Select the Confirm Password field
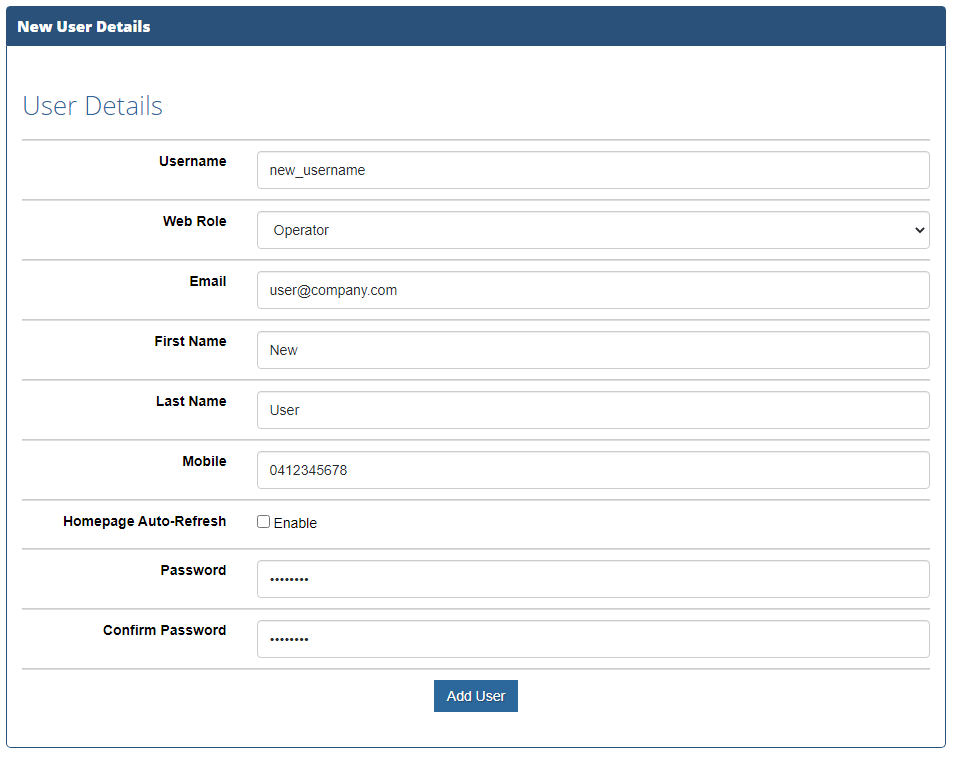 point(593,639)
